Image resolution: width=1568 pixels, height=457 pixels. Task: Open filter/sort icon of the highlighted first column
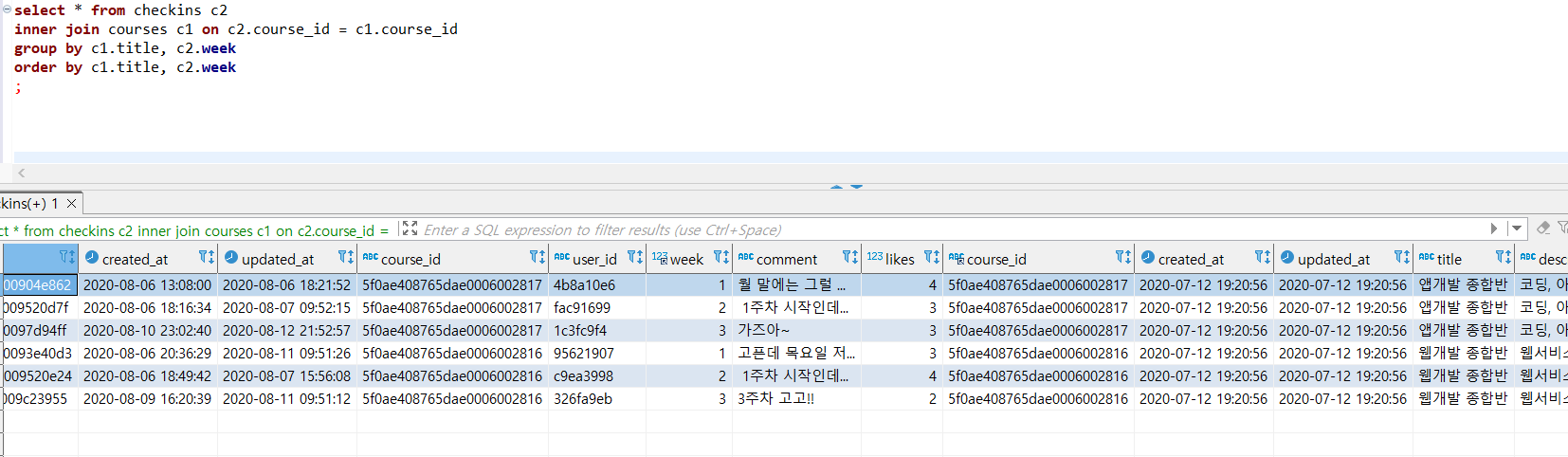67,258
